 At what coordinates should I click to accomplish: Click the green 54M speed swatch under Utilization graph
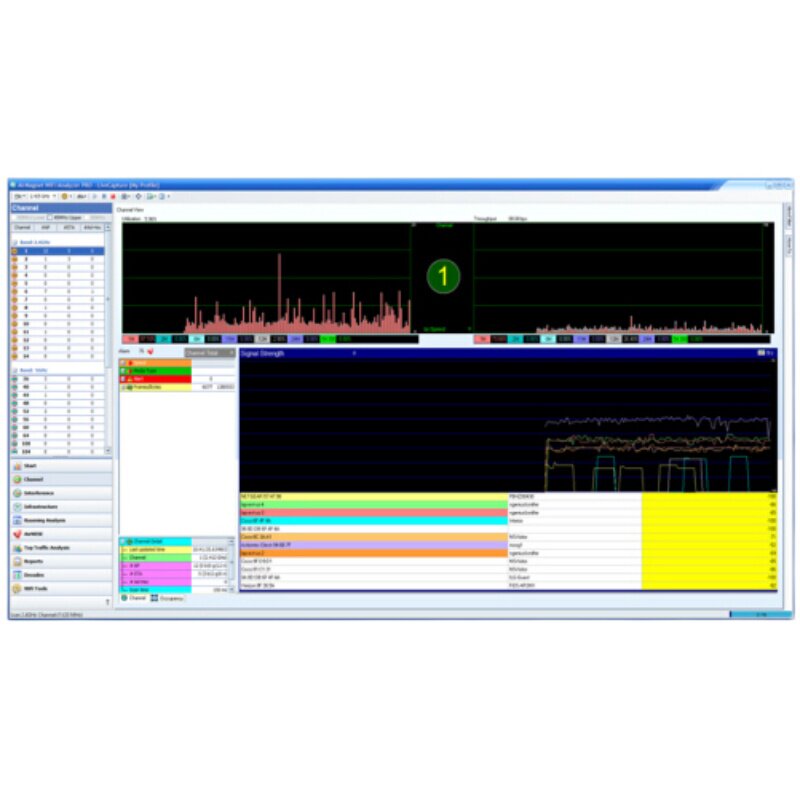click(328, 339)
